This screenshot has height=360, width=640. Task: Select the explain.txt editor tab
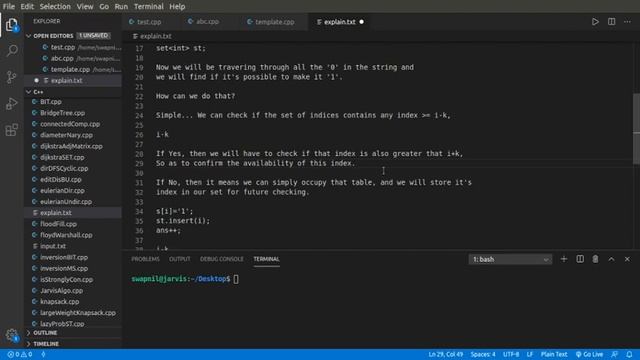[x=340, y=22]
